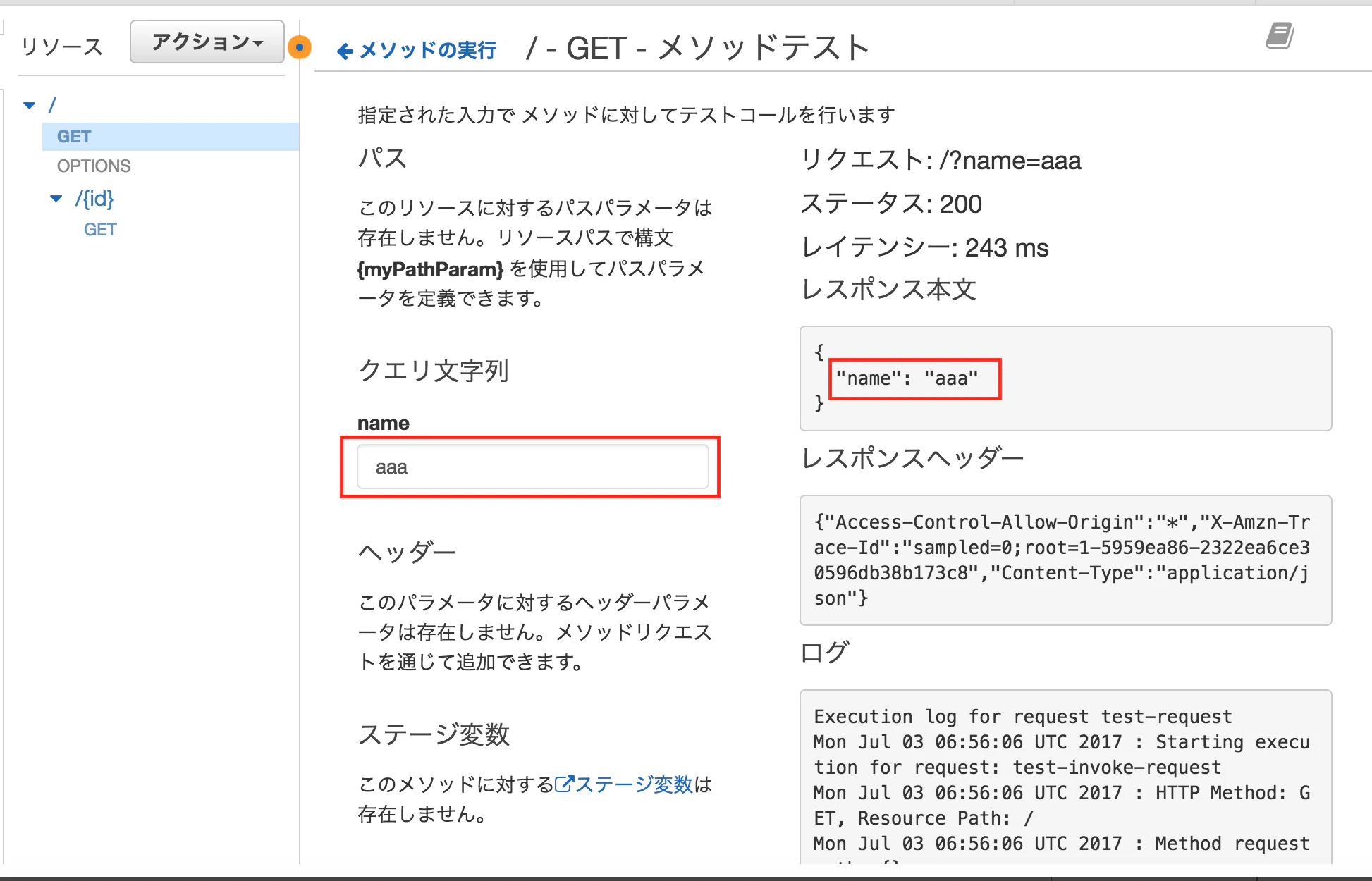Click the ステータス: 200 text
The height and width of the screenshot is (881, 1372).
891,204
